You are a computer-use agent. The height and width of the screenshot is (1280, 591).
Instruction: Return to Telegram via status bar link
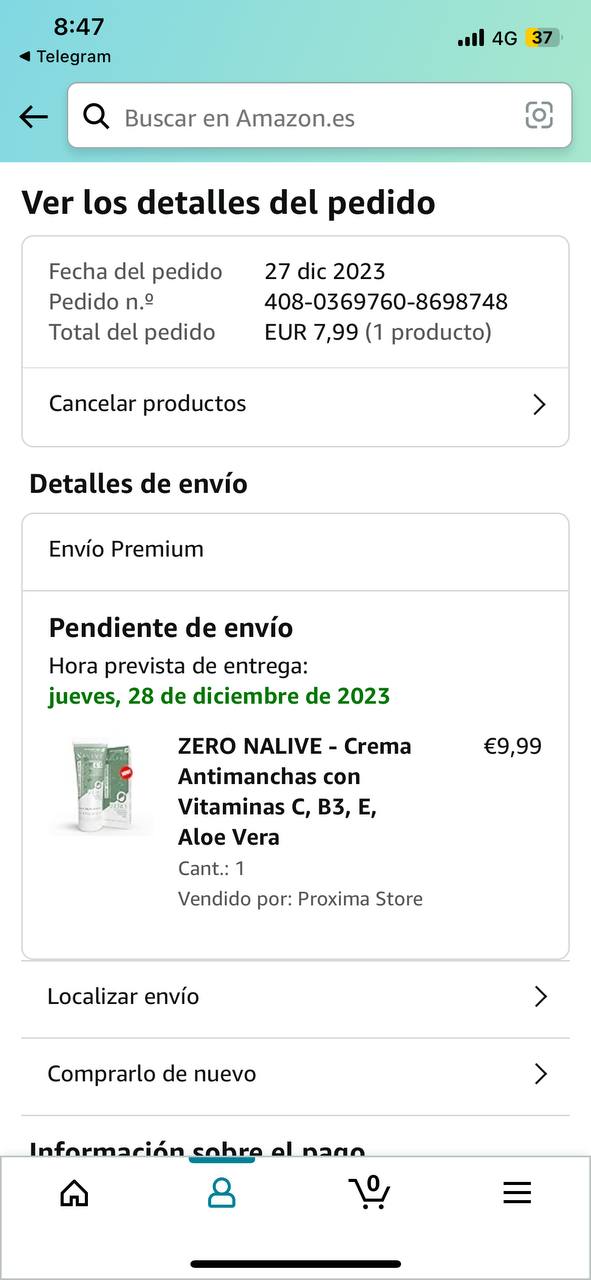click(65, 57)
